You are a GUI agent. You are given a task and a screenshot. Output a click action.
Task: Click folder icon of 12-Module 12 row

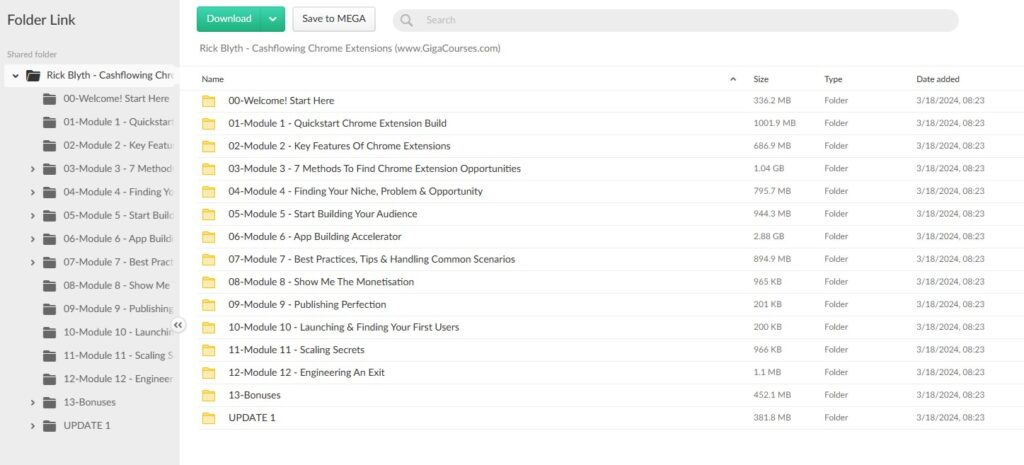(x=208, y=373)
